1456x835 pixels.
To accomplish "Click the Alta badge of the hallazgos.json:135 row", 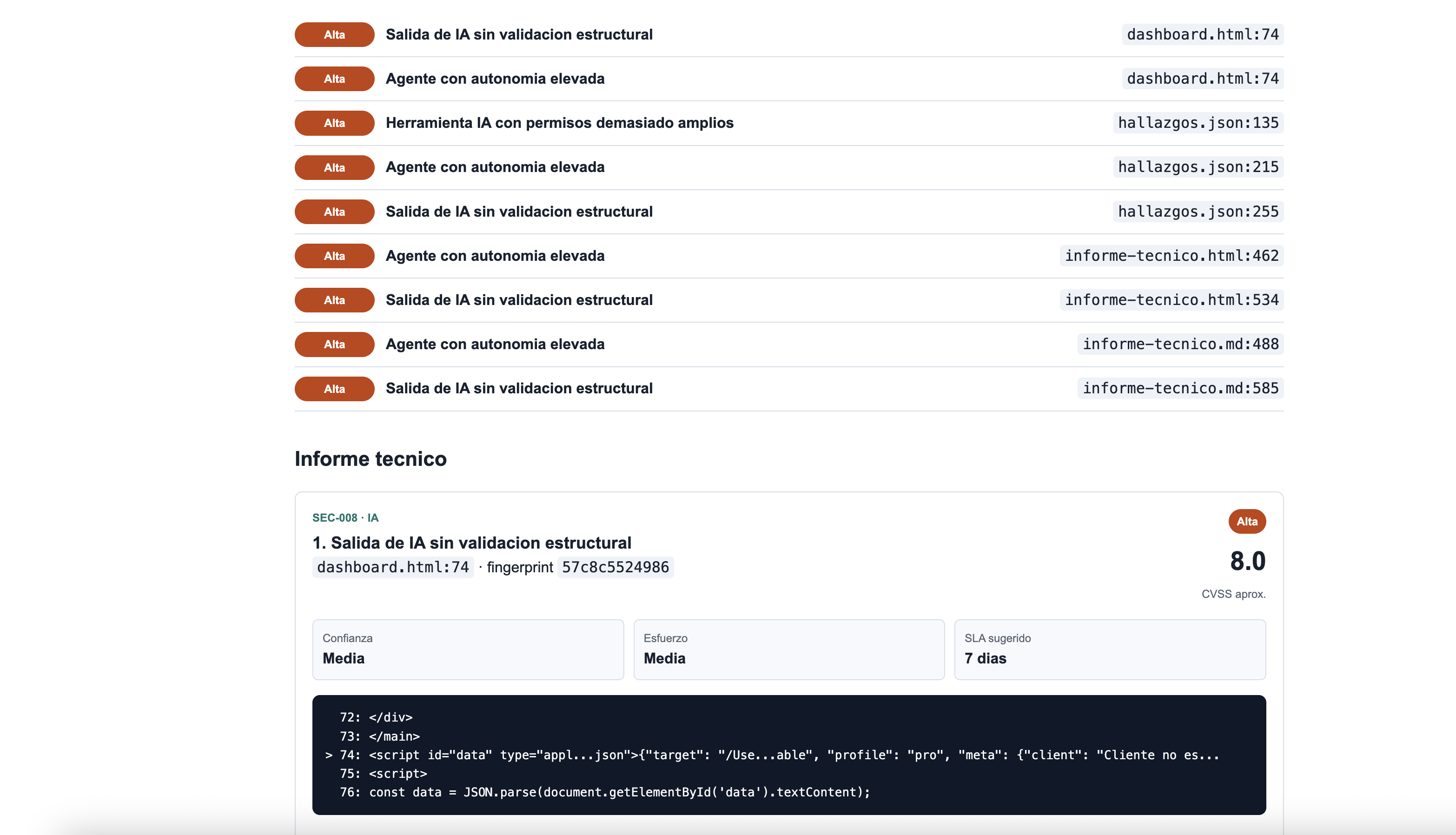I will pos(334,123).
